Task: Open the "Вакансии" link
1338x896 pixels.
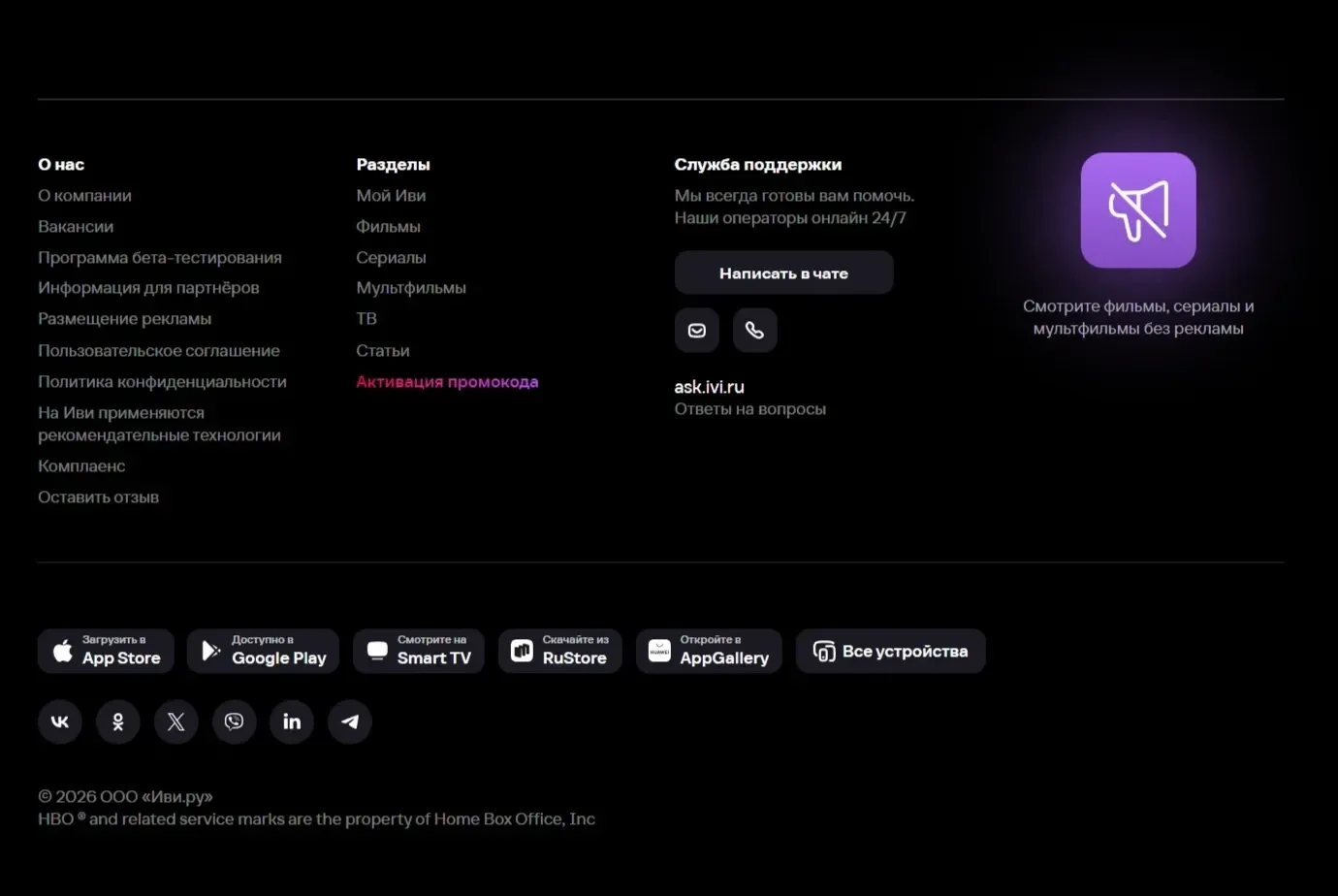Action: click(76, 226)
